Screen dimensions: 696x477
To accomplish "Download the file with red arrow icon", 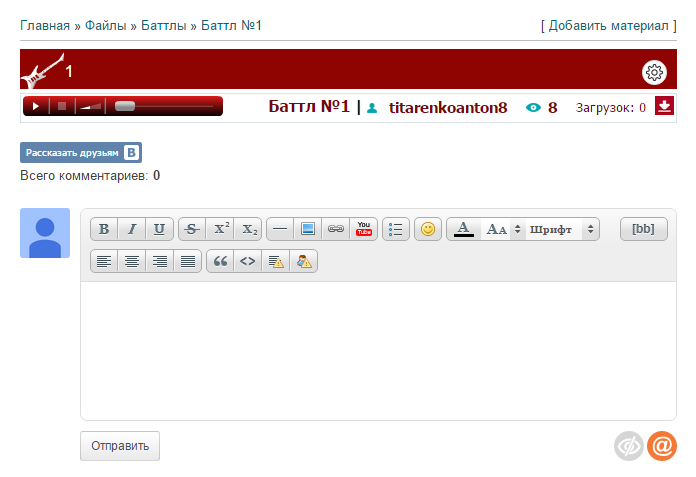I will click(664, 106).
